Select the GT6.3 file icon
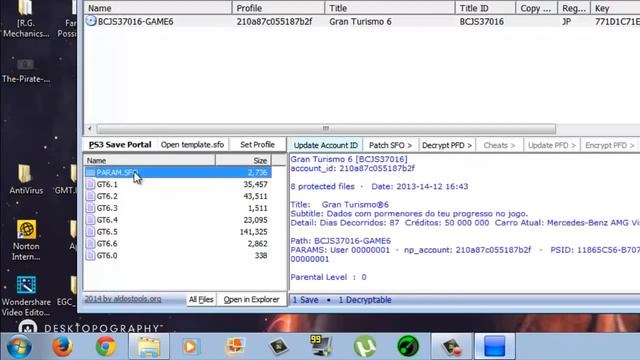 pyautogui.click(x=90, y=208)
